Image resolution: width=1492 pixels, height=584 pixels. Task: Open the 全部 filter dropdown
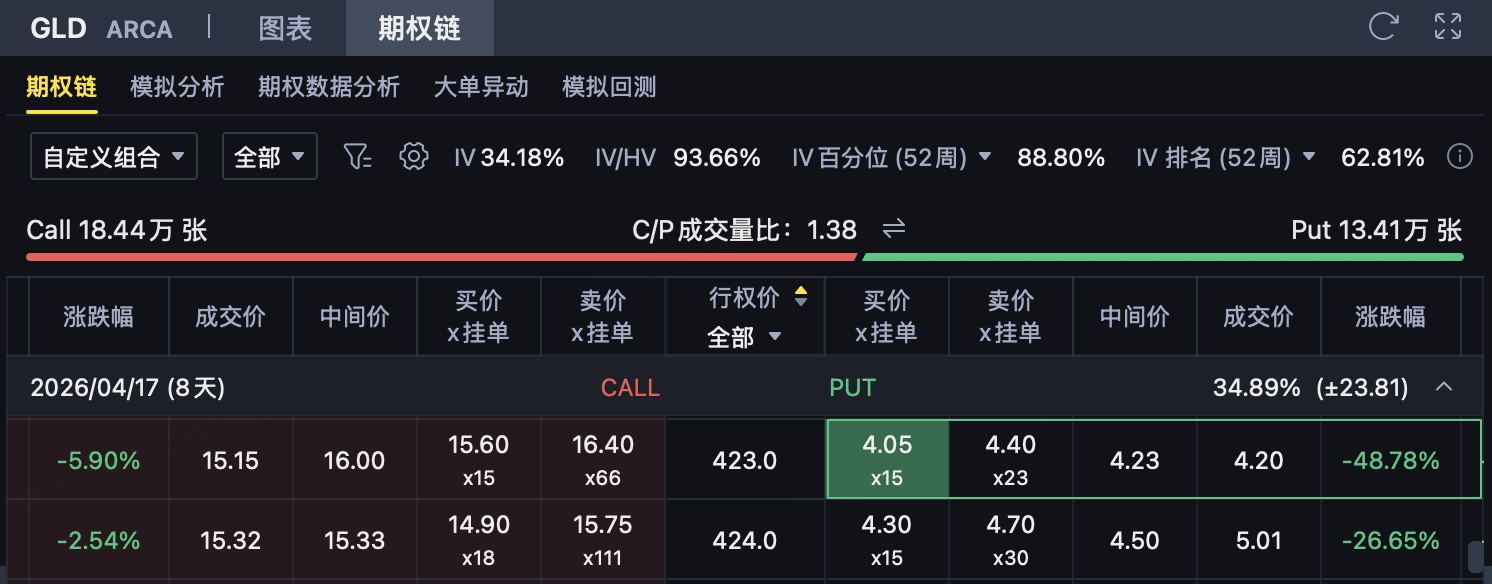tap(269, 157)
